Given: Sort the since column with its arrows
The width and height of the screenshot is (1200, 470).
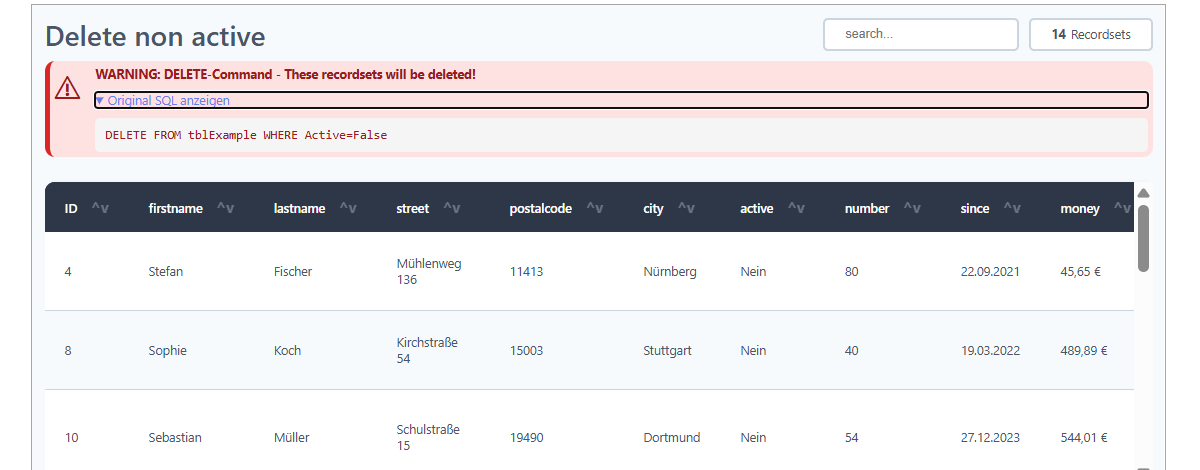Looking at the screenshot, I should click(1012, 208).
